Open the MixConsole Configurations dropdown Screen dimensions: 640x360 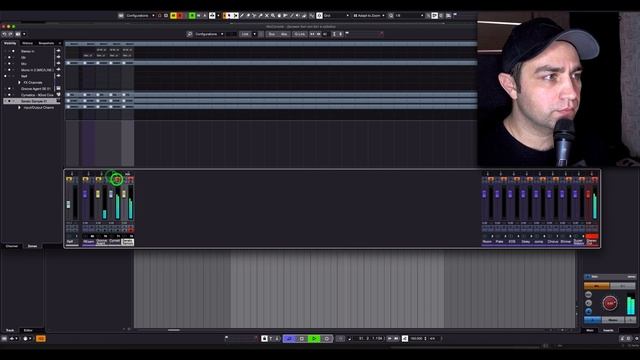209,34
